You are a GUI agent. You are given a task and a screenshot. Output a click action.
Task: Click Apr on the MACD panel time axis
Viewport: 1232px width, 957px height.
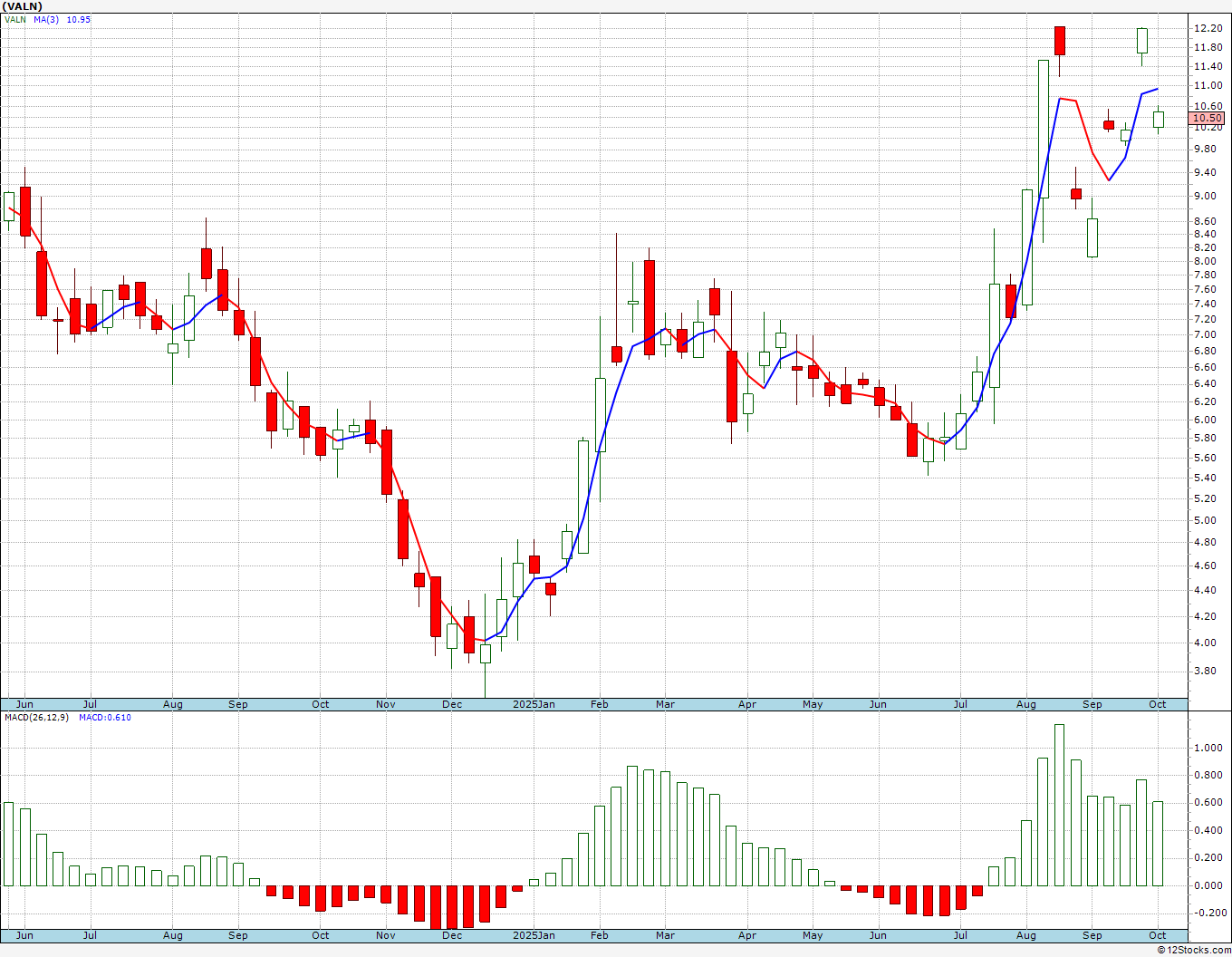click(x=747, y=935)
